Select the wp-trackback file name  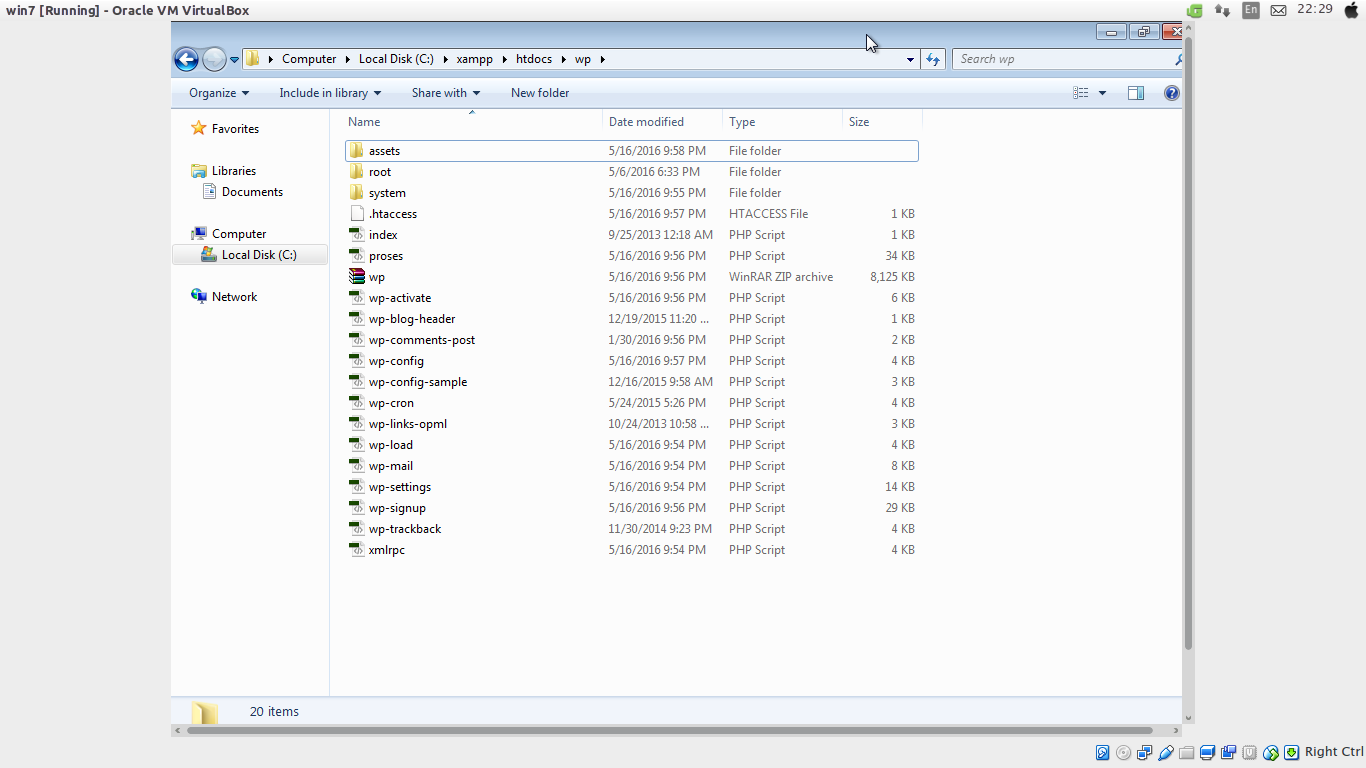click(405, 529)
